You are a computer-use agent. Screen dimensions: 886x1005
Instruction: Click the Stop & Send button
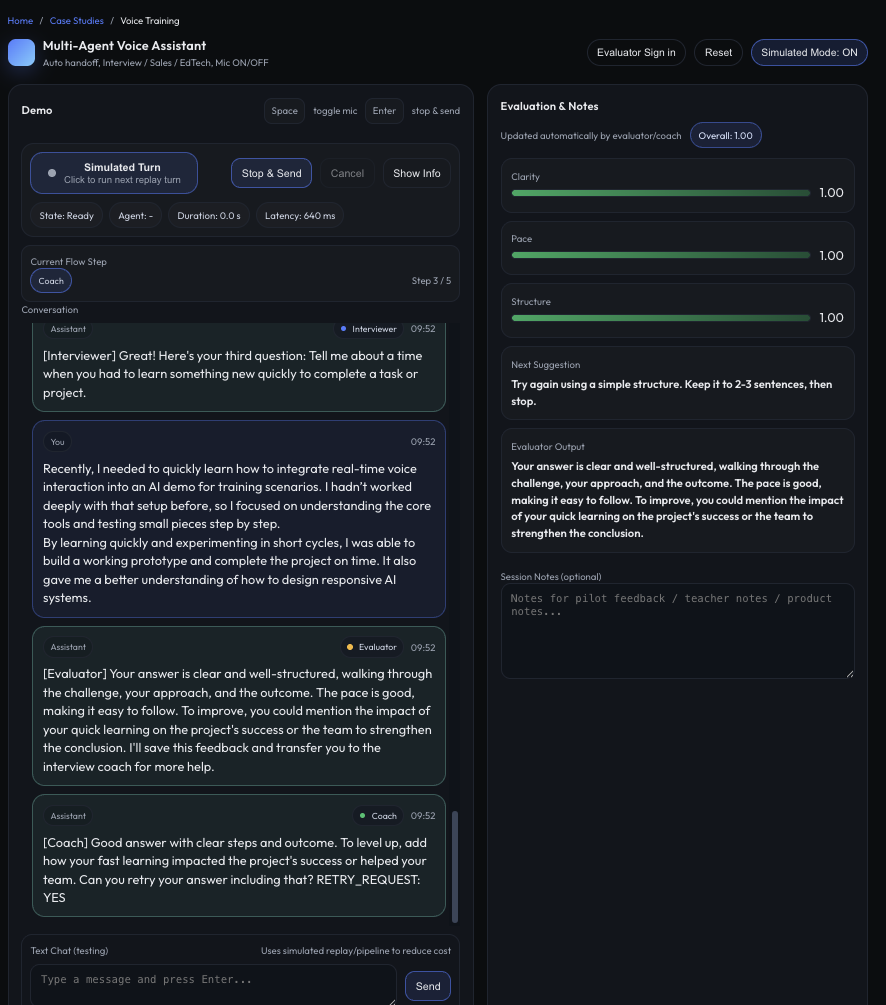271,173
